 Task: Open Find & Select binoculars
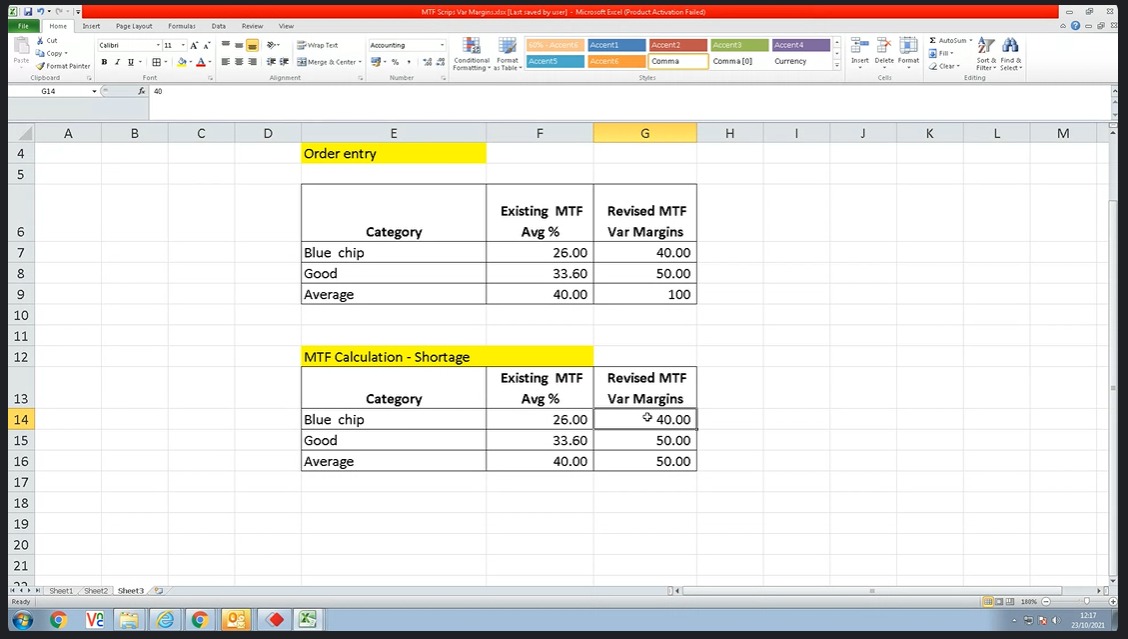coord(1010,53)
